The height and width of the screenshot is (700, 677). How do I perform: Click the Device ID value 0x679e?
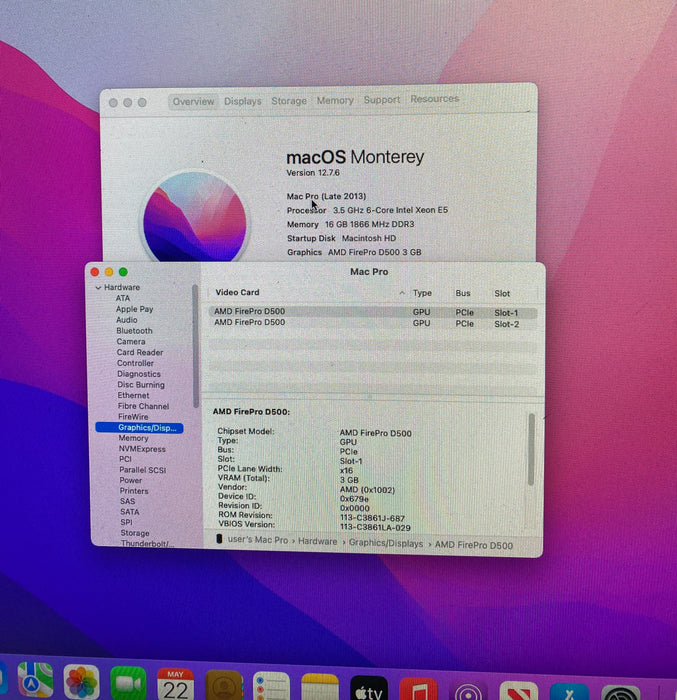(x=354, y=499)
